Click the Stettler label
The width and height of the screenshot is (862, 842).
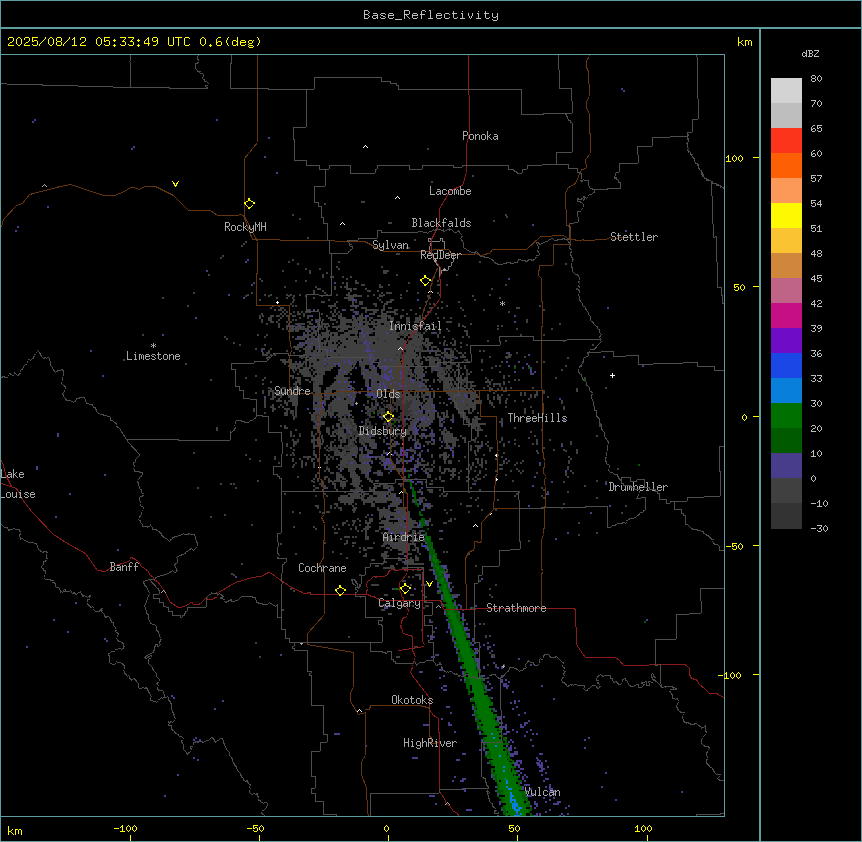(x=634, y=237)
